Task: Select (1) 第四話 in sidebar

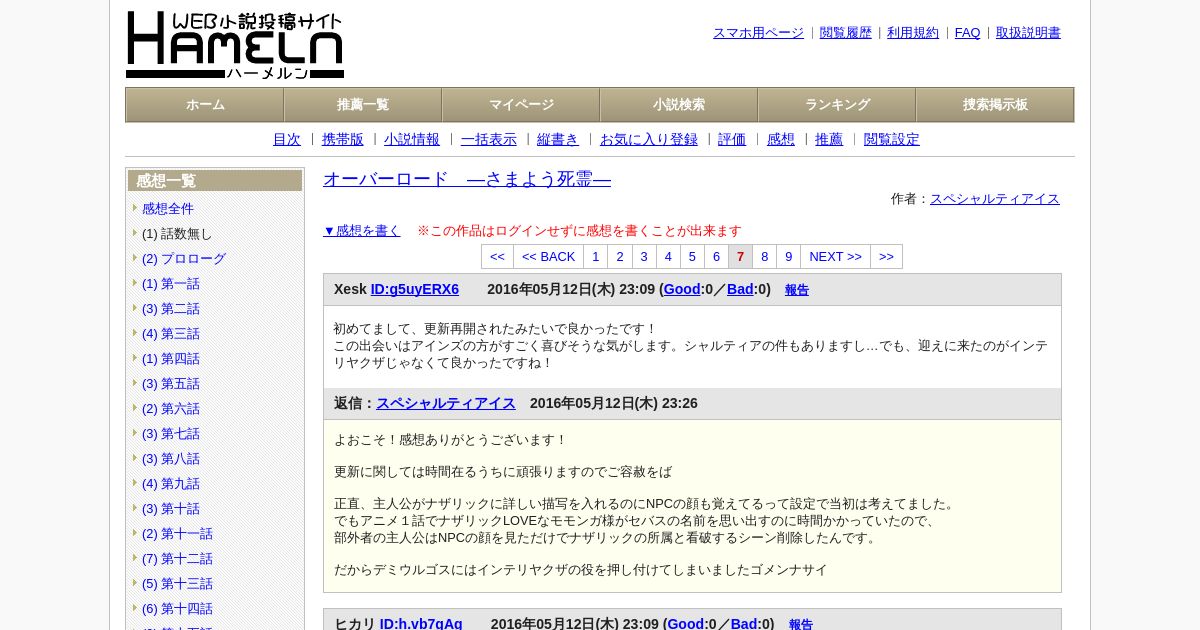Action: coord(171,359)
